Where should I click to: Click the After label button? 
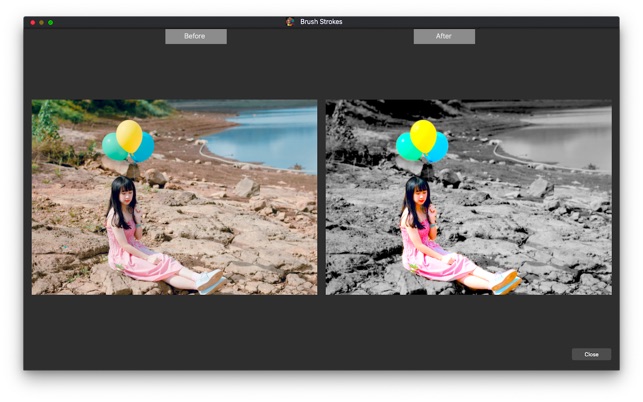(x=444, y=37)
